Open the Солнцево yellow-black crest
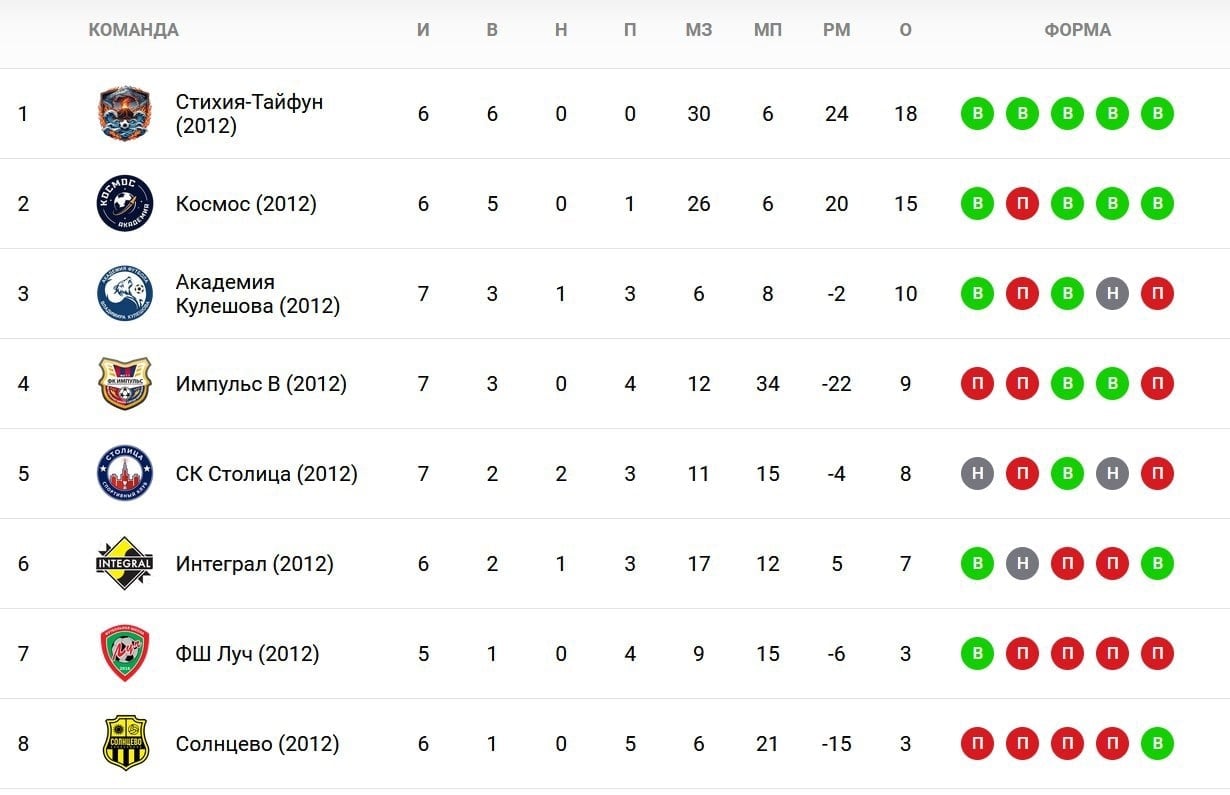Image resolution: width=1230 pixels, height=795 pixels. coord(125,743)
